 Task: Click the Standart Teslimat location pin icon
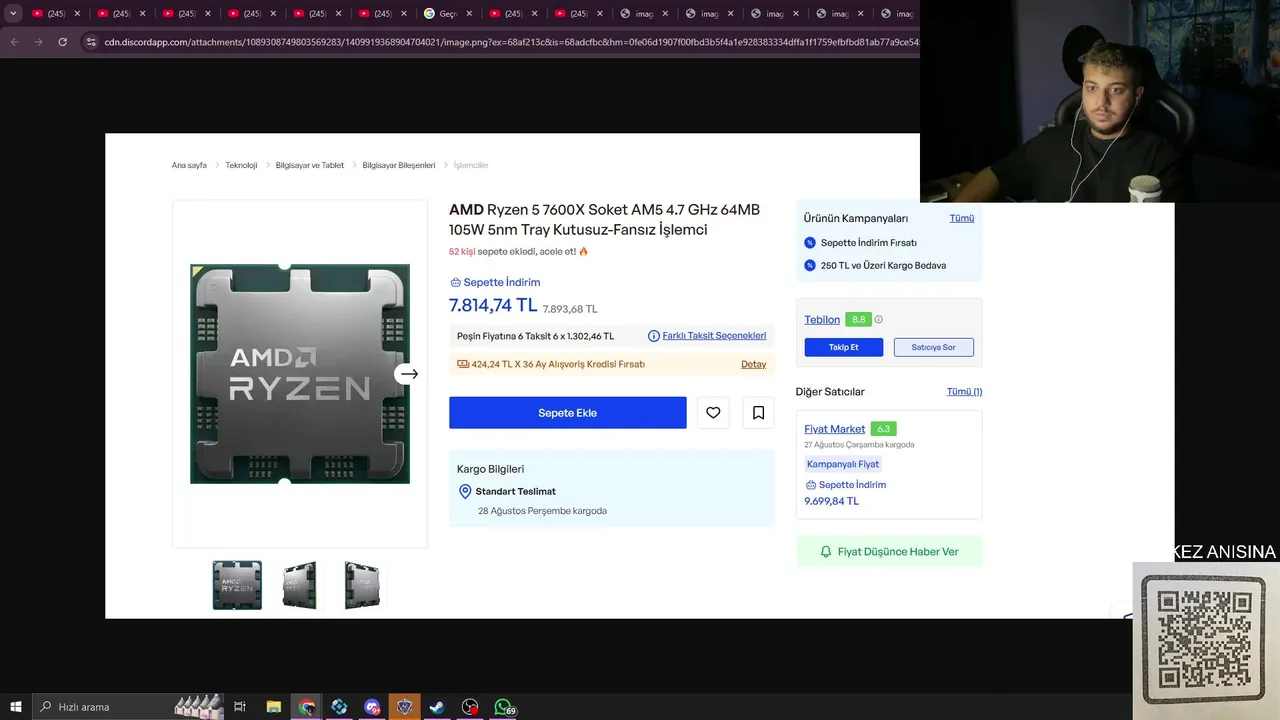(x=465, y=491)
